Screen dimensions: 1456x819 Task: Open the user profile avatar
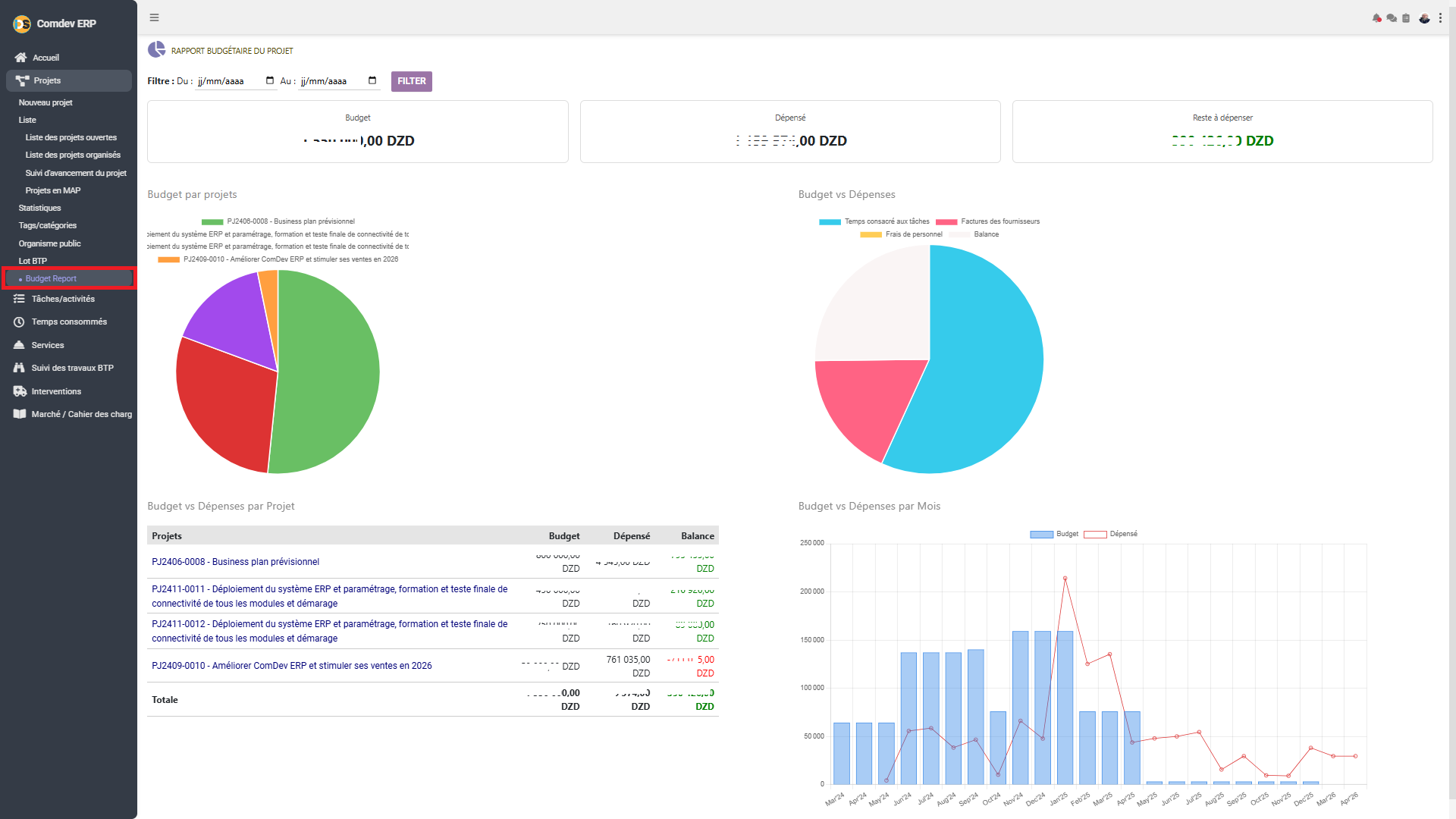point(1424,18)
